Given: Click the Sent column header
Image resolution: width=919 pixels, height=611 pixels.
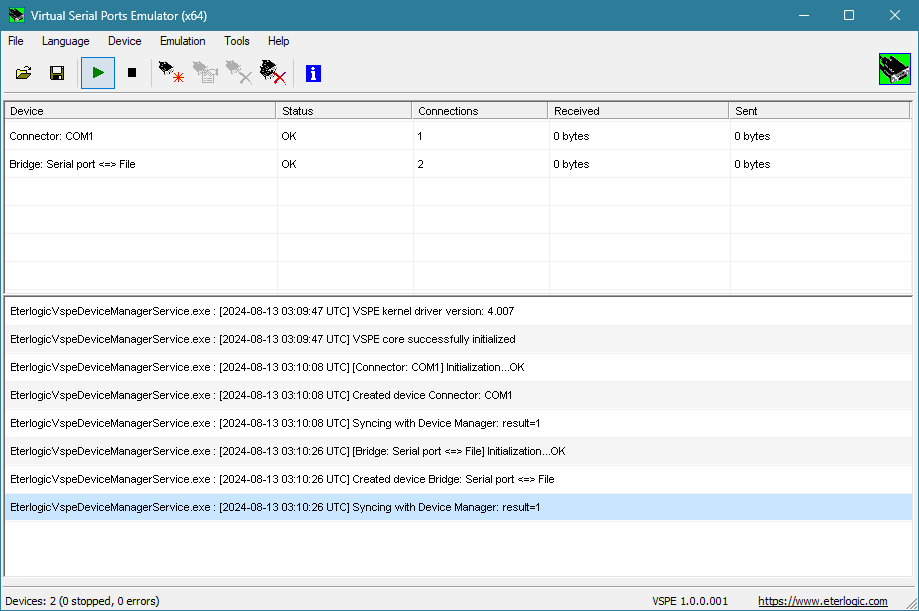Looking at the screenshot, I should click(819, 111).
